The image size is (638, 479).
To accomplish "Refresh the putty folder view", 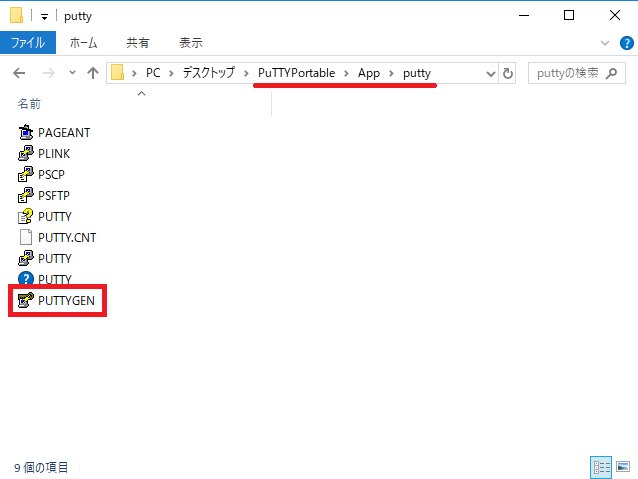I will tap(507, 73).
